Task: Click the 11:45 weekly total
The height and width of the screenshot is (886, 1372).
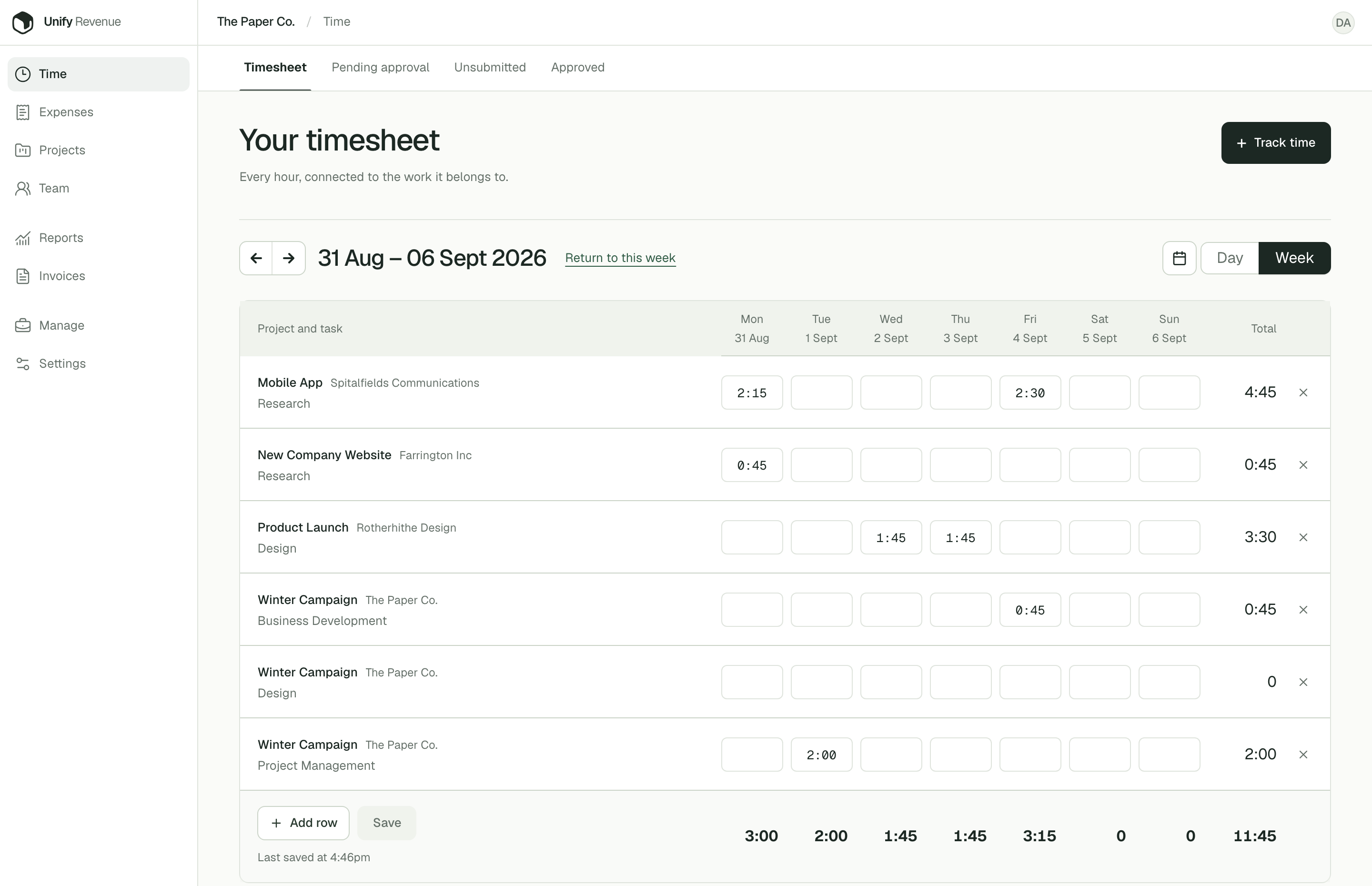Action: pos(1255,836)
